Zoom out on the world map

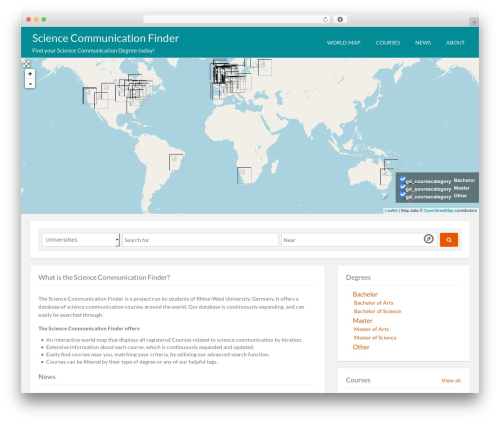click(30, 83)
